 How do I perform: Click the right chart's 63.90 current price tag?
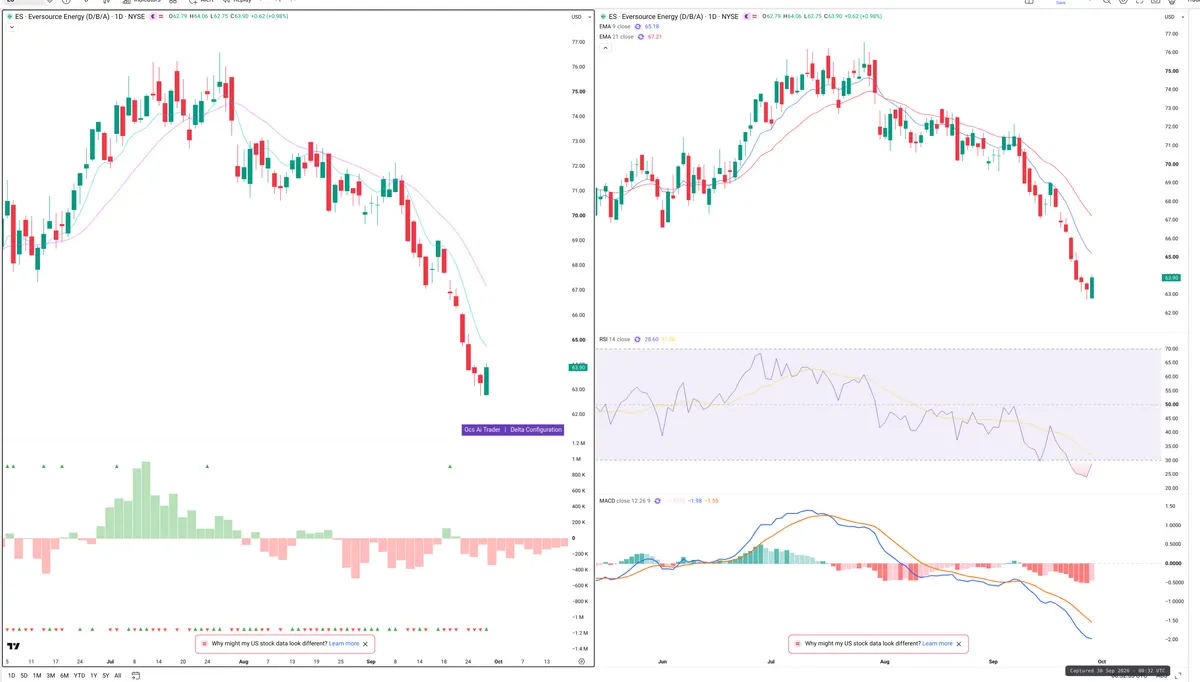[x=1171, y=278]
